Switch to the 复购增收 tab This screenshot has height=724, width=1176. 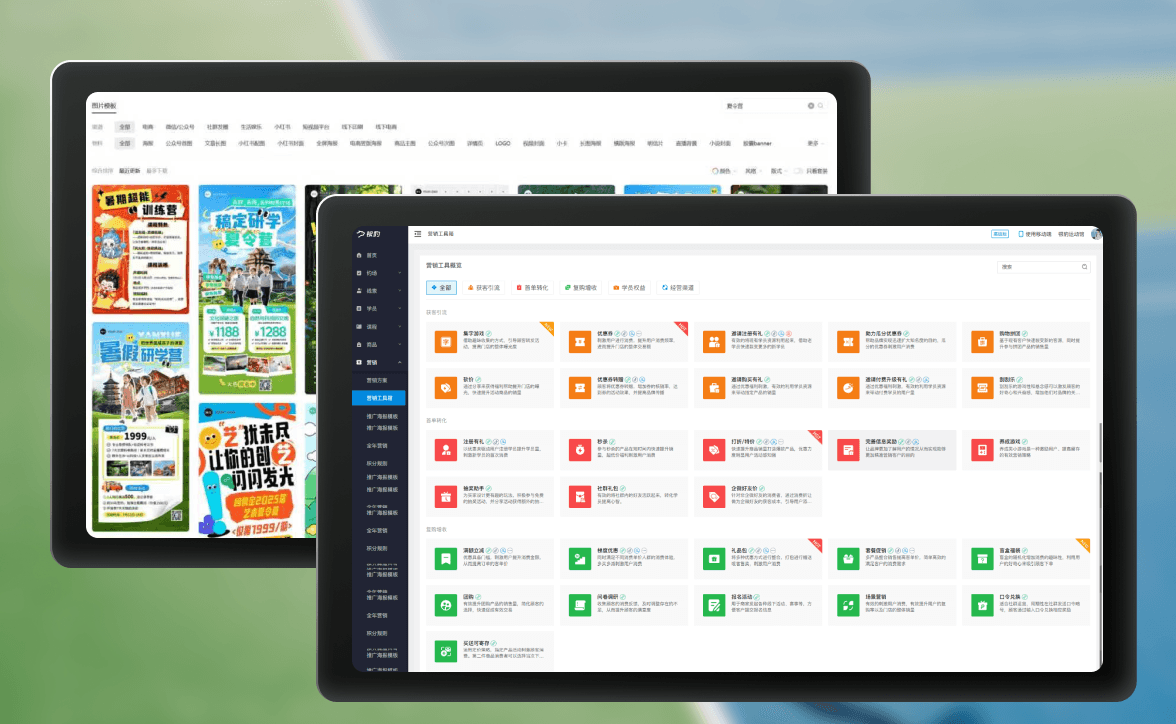pyautogui.click(x=580, y=287)
